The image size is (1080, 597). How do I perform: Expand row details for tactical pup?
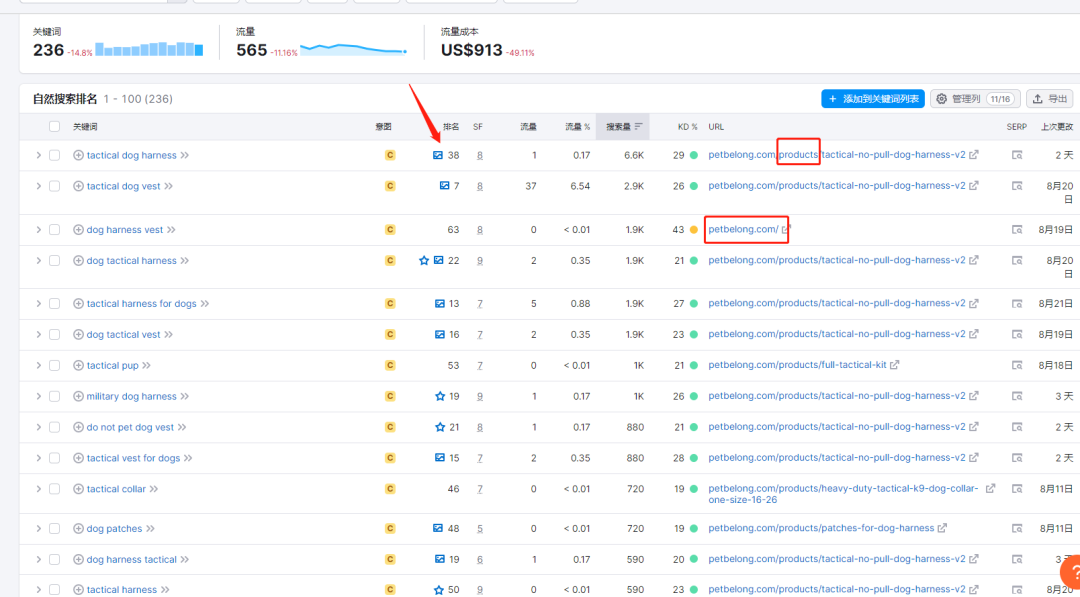coord(39,365)
